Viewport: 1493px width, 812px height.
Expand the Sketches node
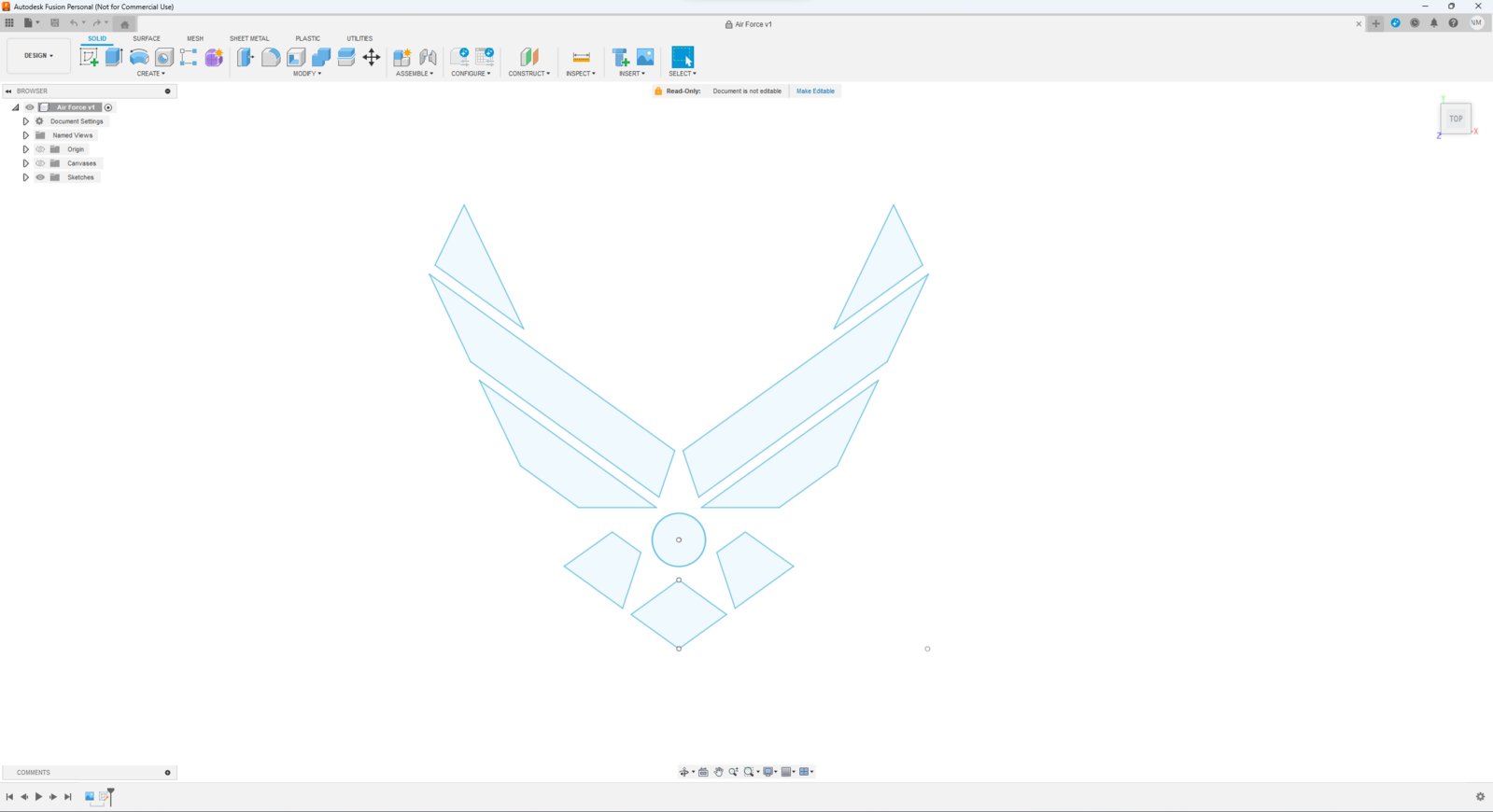tap(25, 177)
